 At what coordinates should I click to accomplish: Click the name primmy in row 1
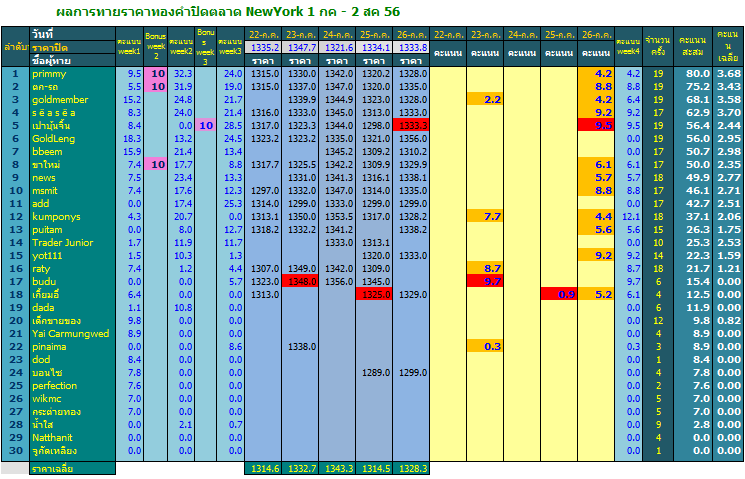tap(49, 74)
